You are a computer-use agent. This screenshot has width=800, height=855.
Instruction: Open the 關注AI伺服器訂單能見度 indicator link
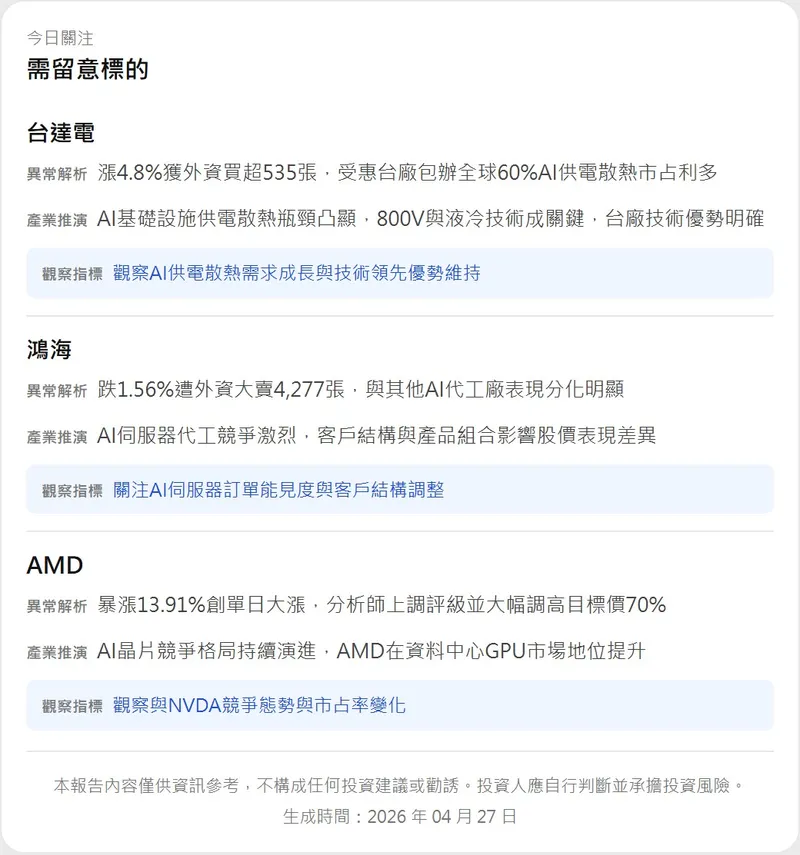click(x=278, y=490)
